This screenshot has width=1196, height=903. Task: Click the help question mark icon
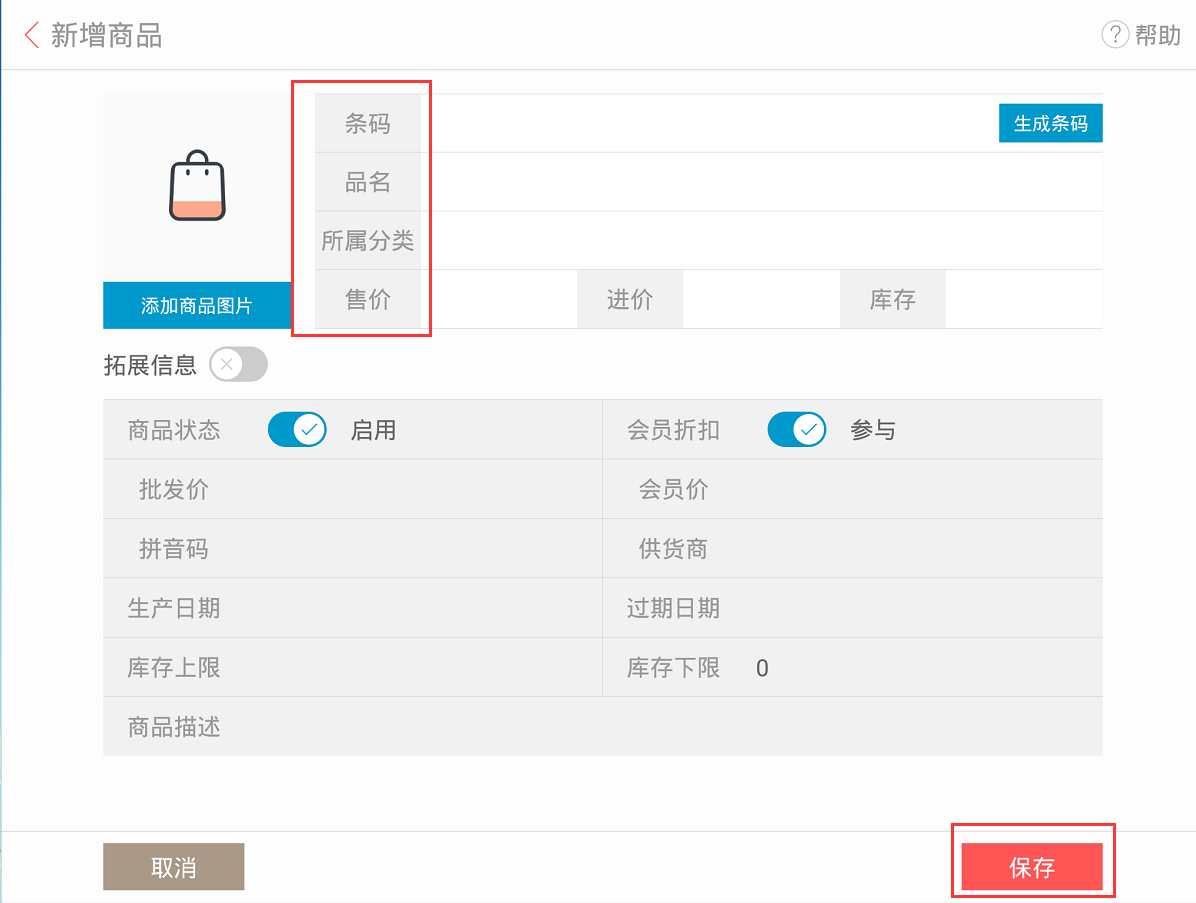click(1114, 36)
